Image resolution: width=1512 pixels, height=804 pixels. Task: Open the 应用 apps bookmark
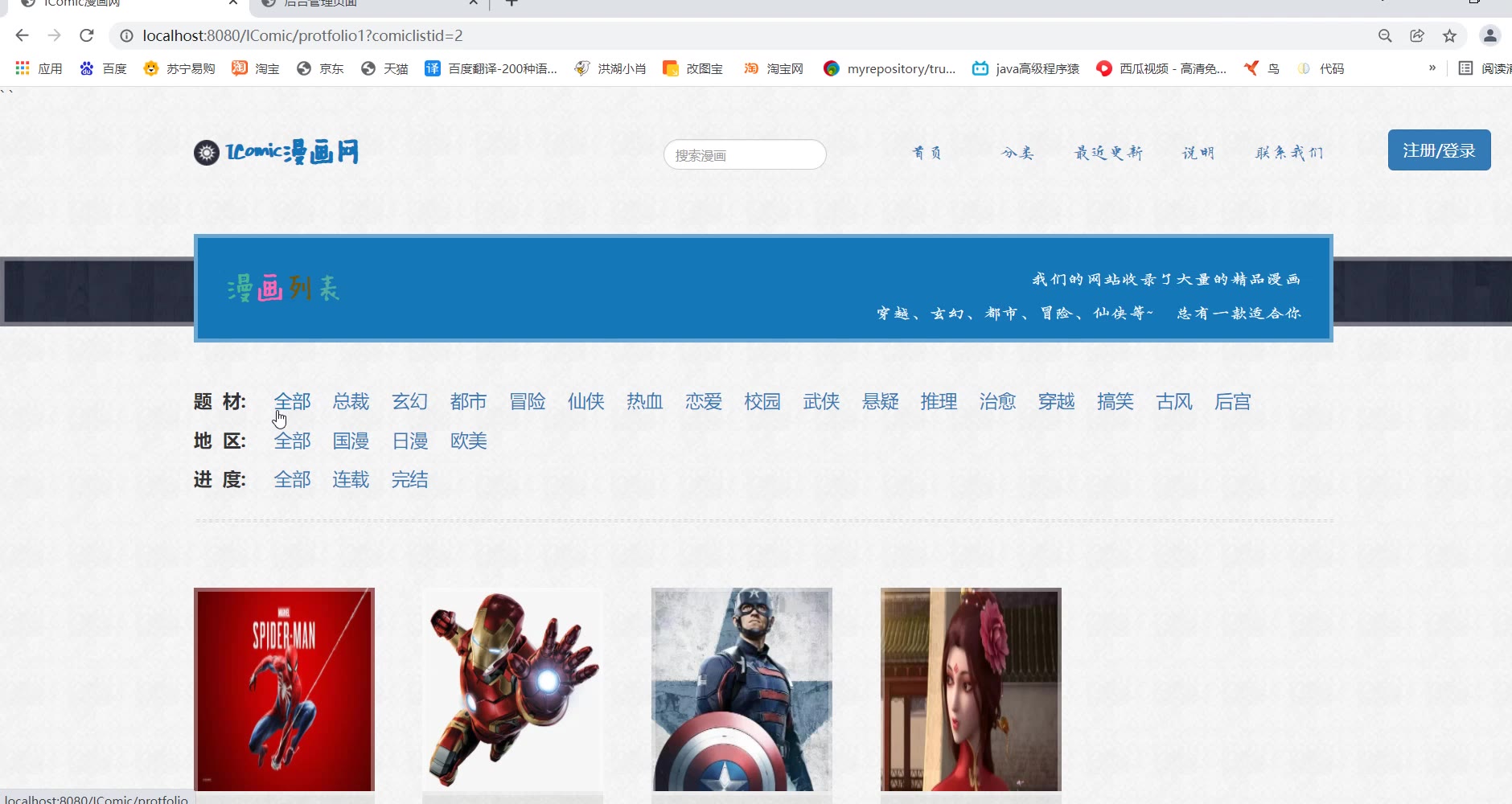pos(39,68)
